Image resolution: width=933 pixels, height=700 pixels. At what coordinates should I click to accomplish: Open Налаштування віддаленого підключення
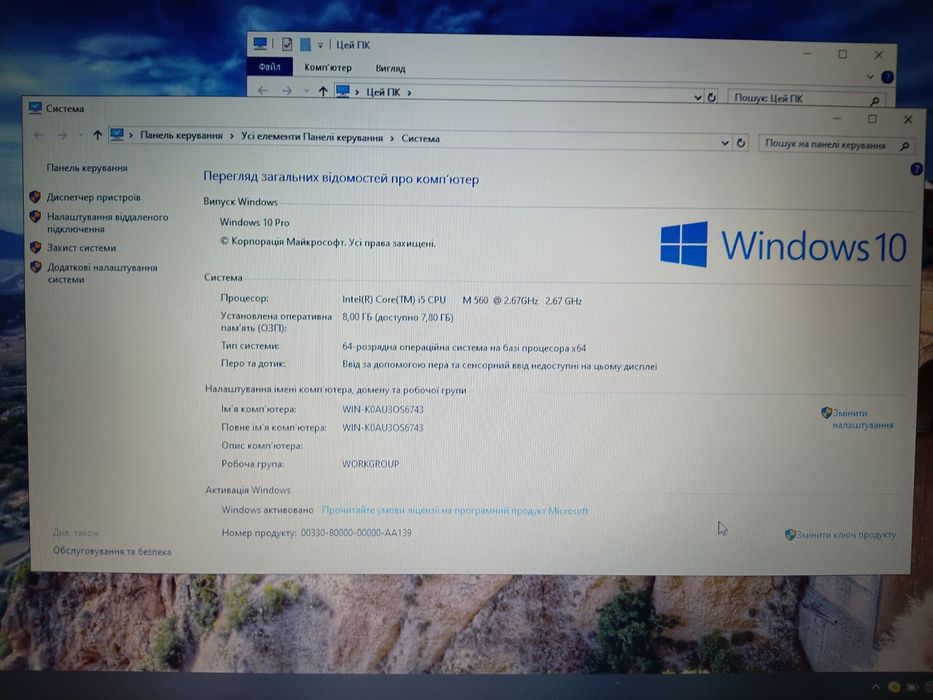[x=107, y=223]
